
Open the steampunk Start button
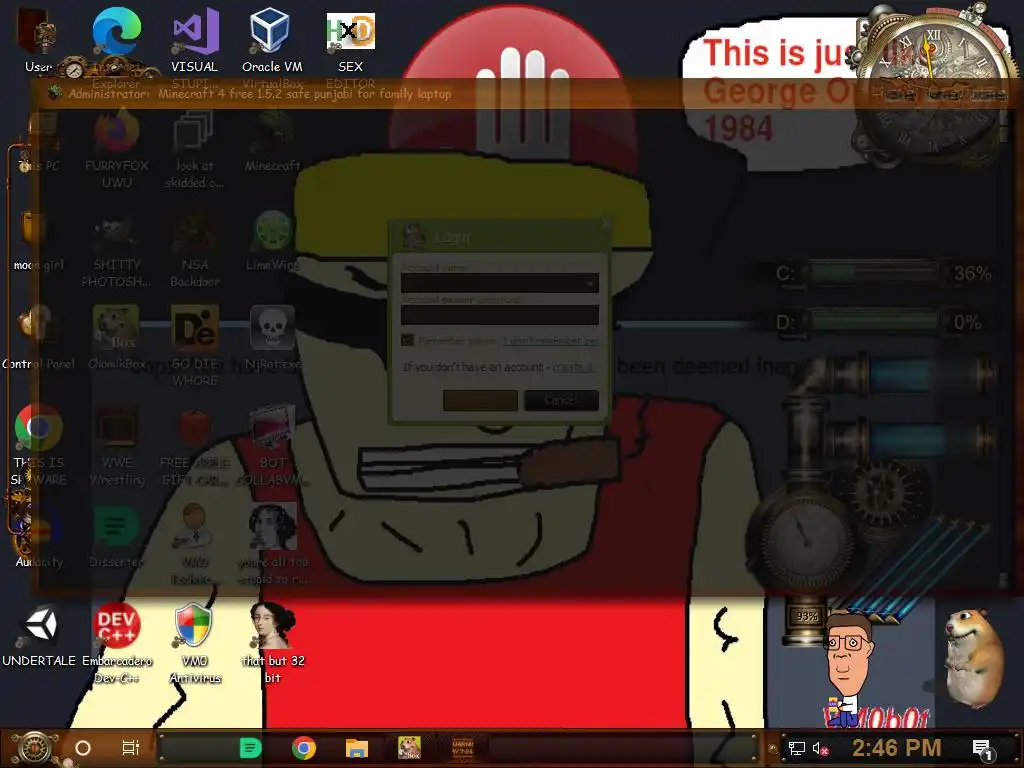[x=34, y=748]
